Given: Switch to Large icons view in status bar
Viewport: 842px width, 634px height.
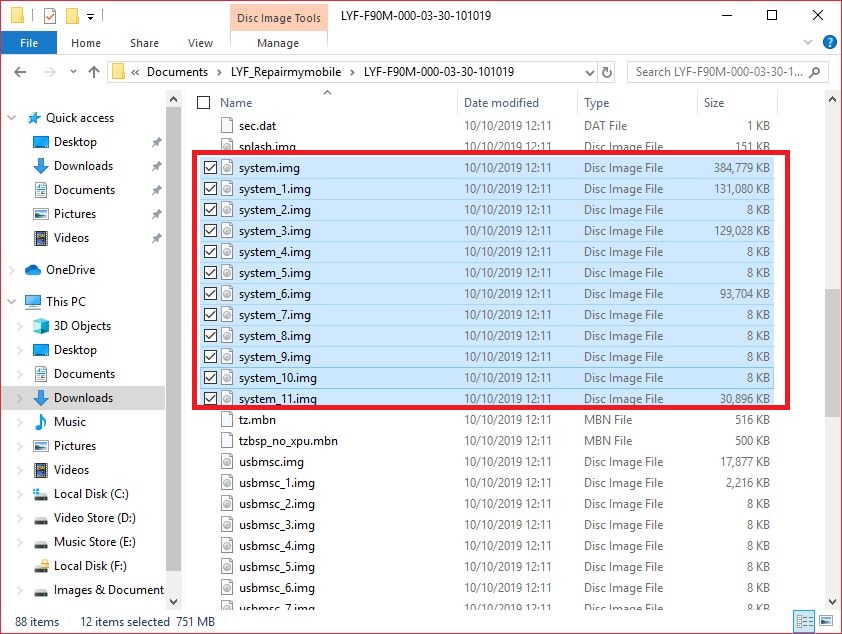Looking at the screenshot, I should [826, 622].
